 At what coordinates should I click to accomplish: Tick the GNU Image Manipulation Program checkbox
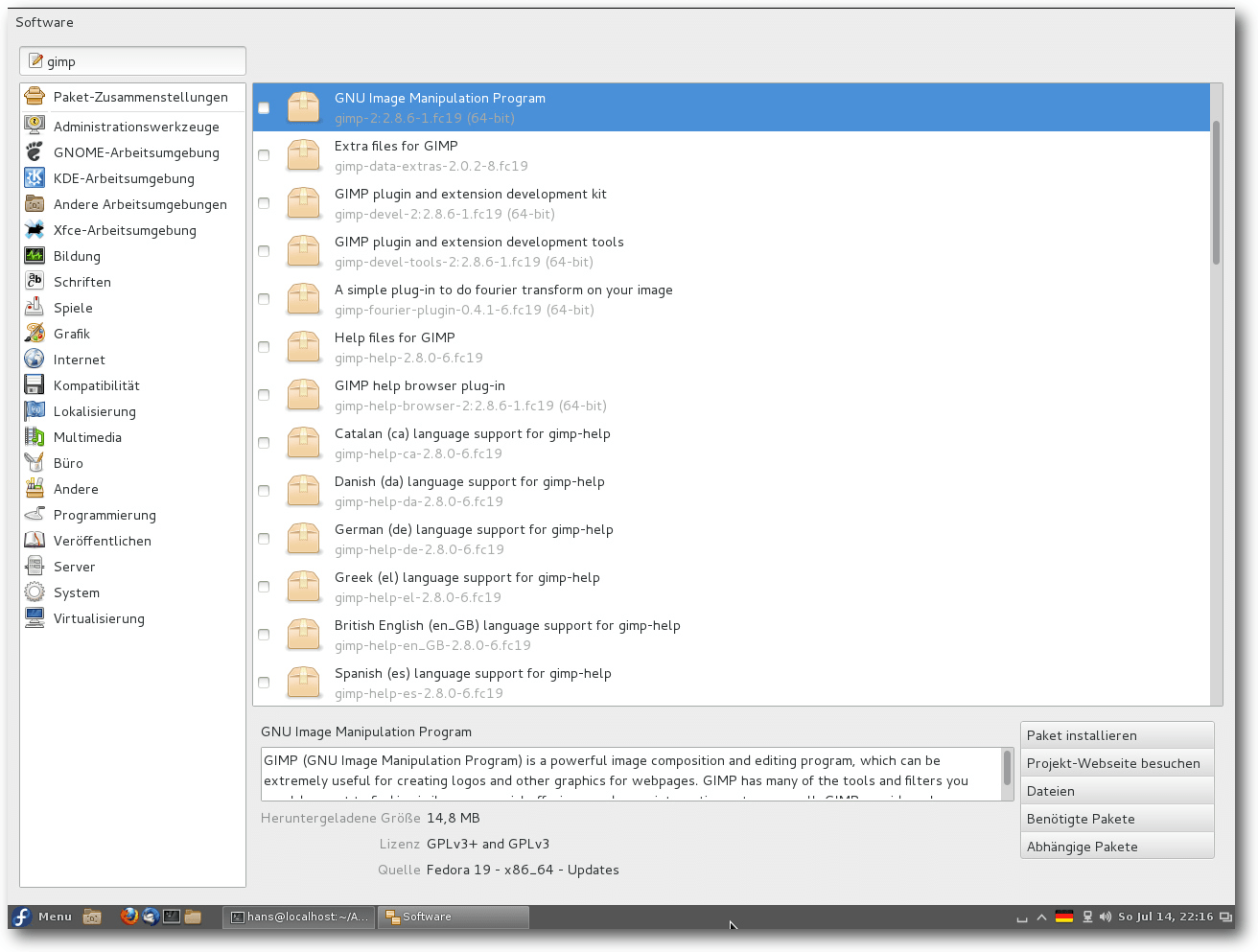tap(264, 108)
